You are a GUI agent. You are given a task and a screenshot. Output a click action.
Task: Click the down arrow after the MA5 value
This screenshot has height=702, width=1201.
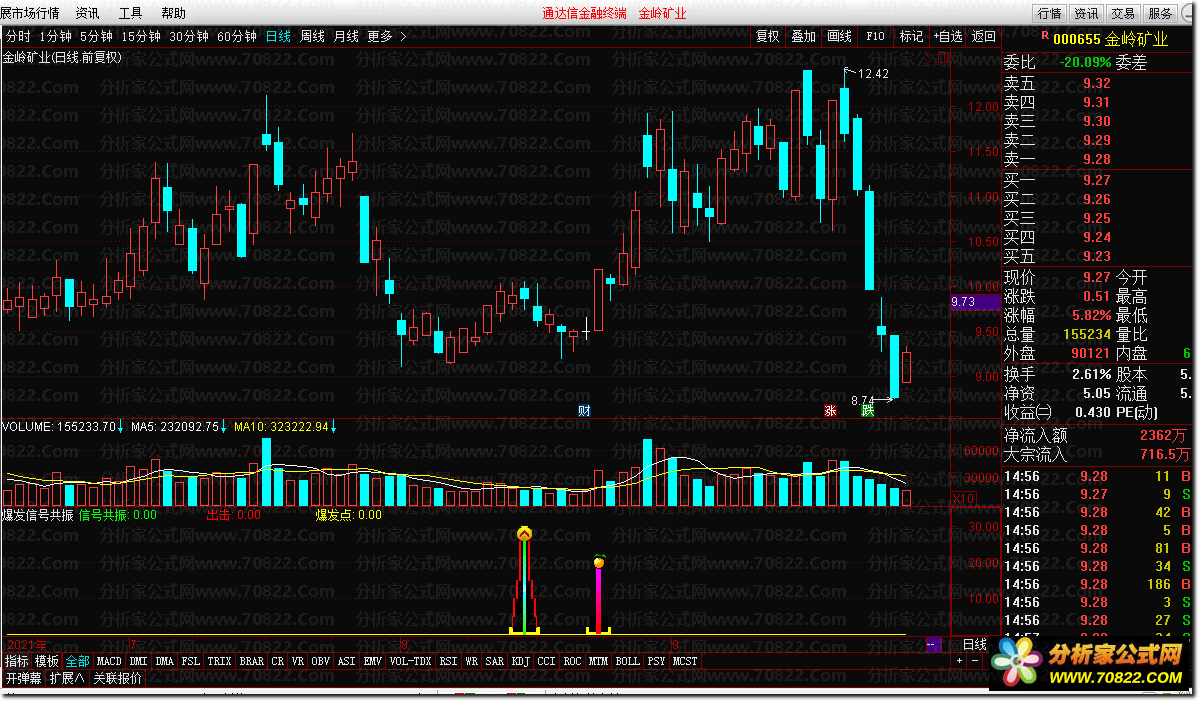pyautogui.click(x=224, y=427)
